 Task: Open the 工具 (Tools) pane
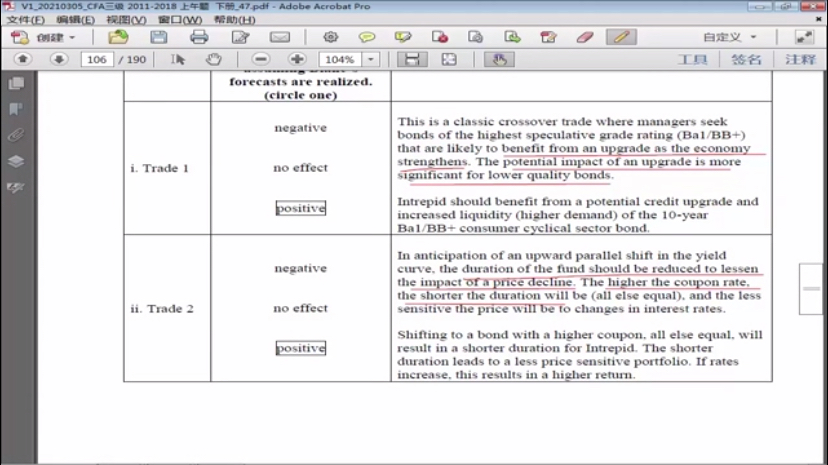coord(692,60)
